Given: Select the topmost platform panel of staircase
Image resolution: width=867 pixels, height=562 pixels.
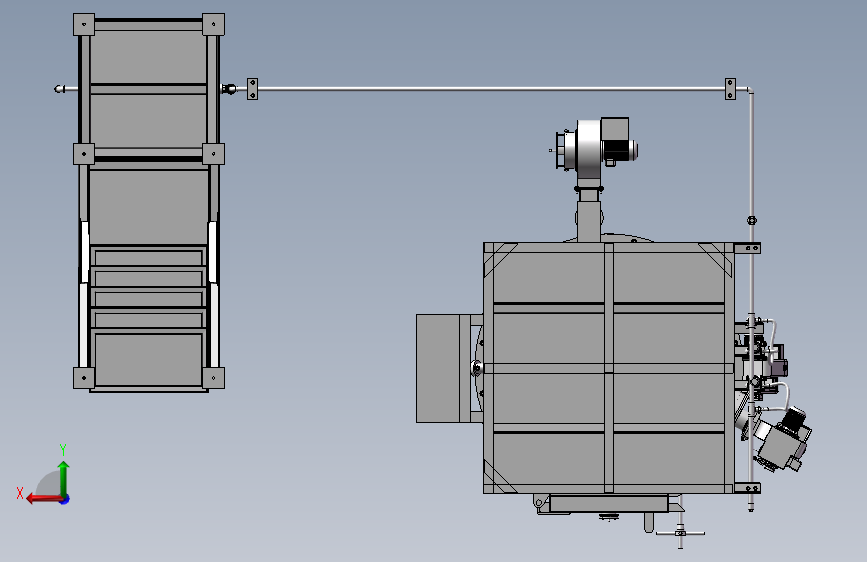Looking at the screenshot, I should [x=148, y=57].
